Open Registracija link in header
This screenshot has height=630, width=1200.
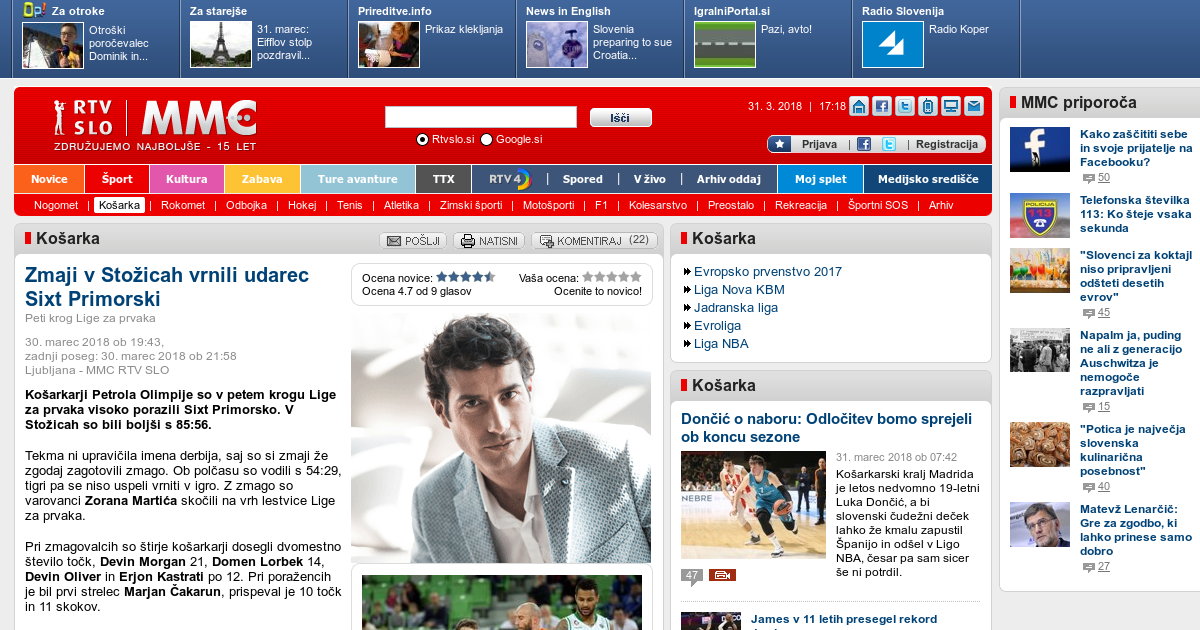[x=946, y=144]
